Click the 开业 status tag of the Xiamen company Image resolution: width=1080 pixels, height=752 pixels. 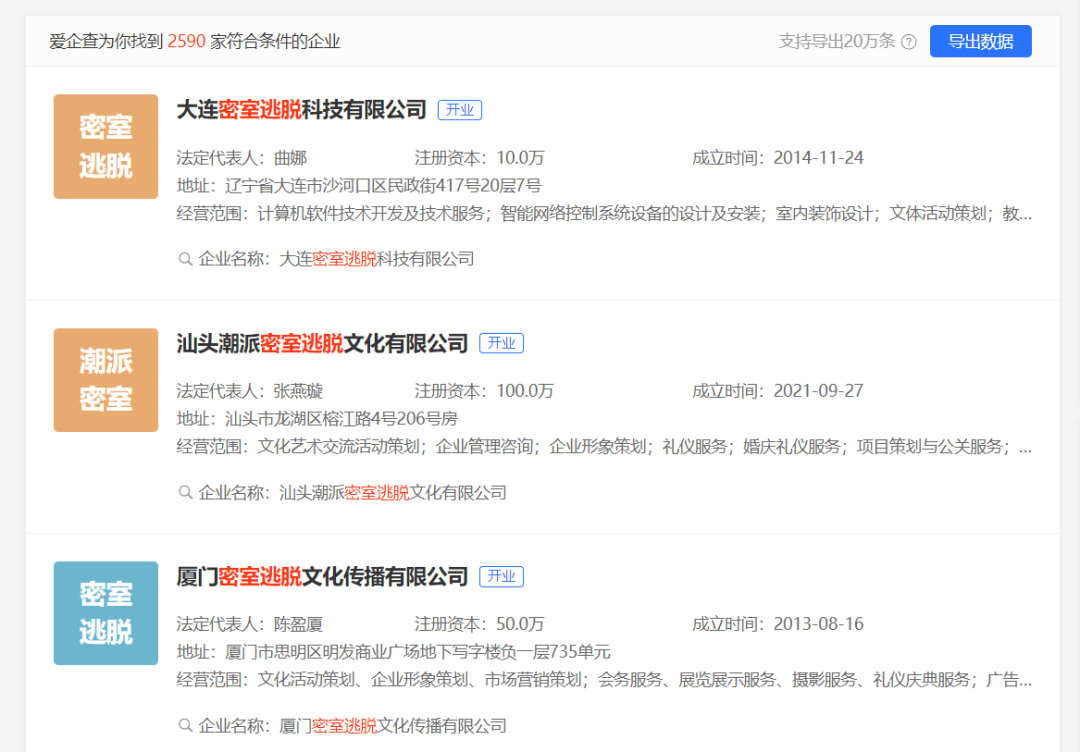tap(501, 576)
